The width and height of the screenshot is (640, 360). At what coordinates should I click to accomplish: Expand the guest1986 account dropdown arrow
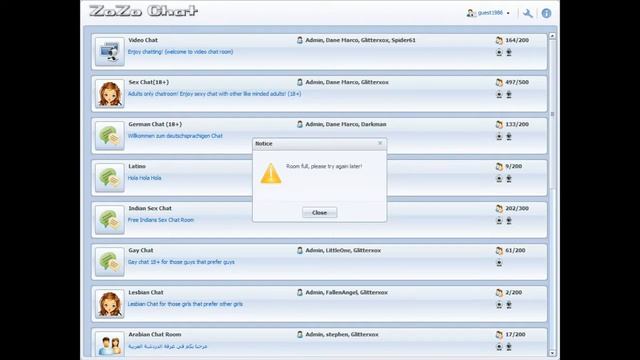point(508,13)
